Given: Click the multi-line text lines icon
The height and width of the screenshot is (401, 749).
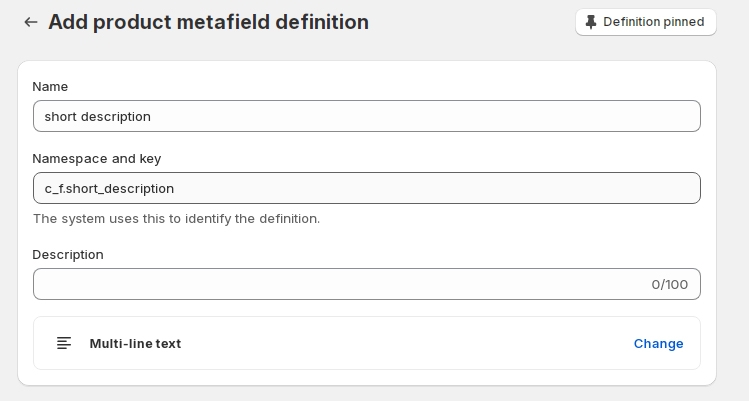Looking at the screenshot, I should 64,343.
